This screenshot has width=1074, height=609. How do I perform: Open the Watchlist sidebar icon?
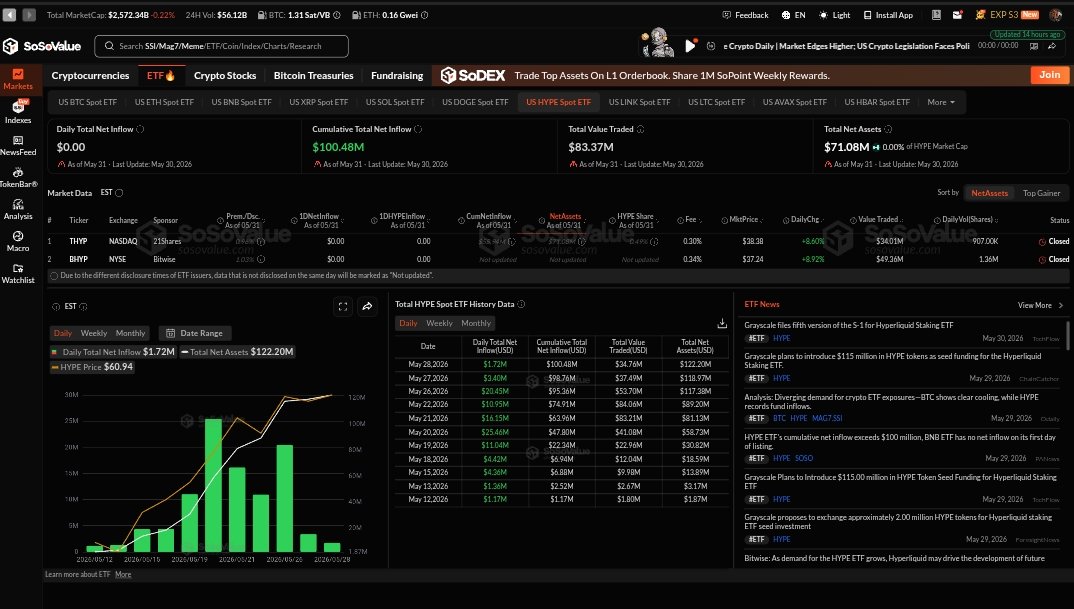(18, 273)
